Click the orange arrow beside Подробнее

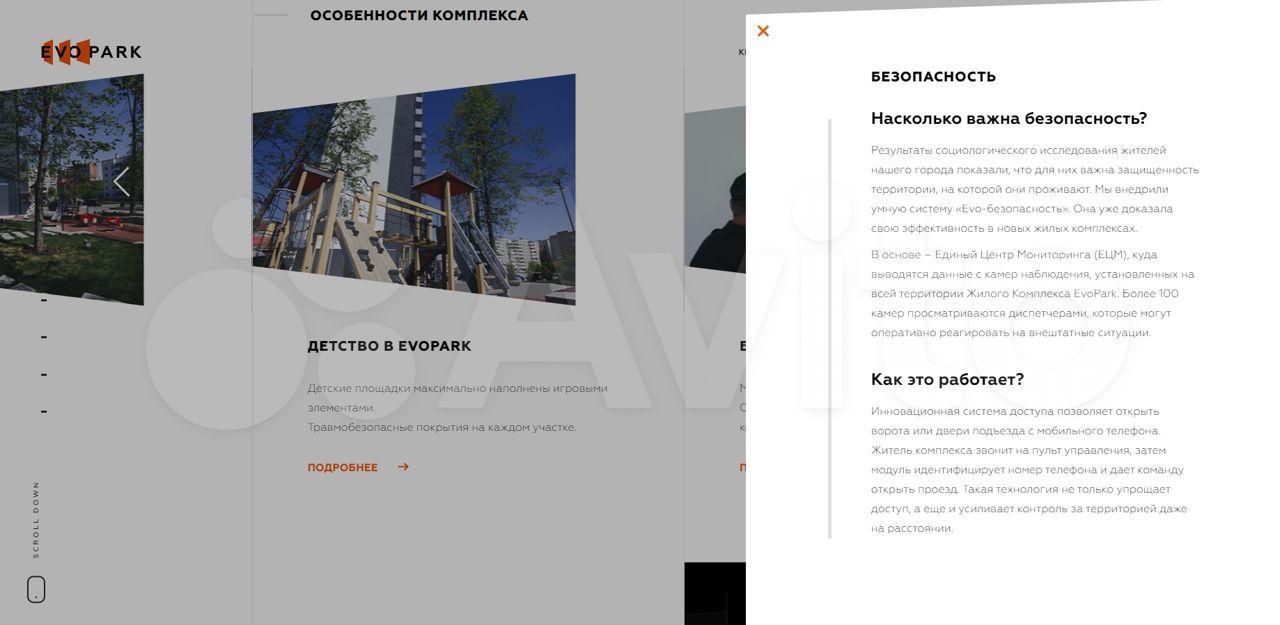point(403,467)
